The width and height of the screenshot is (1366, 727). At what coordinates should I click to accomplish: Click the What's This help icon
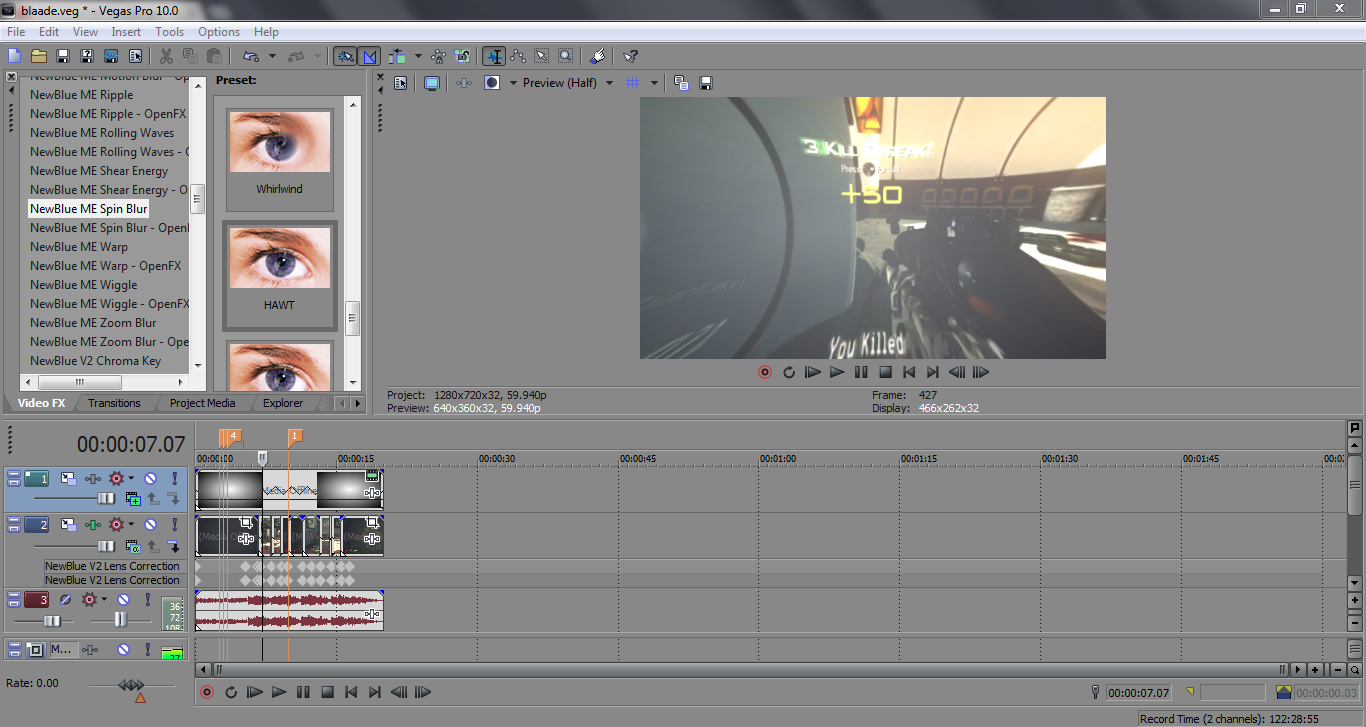tap(630, 56)
